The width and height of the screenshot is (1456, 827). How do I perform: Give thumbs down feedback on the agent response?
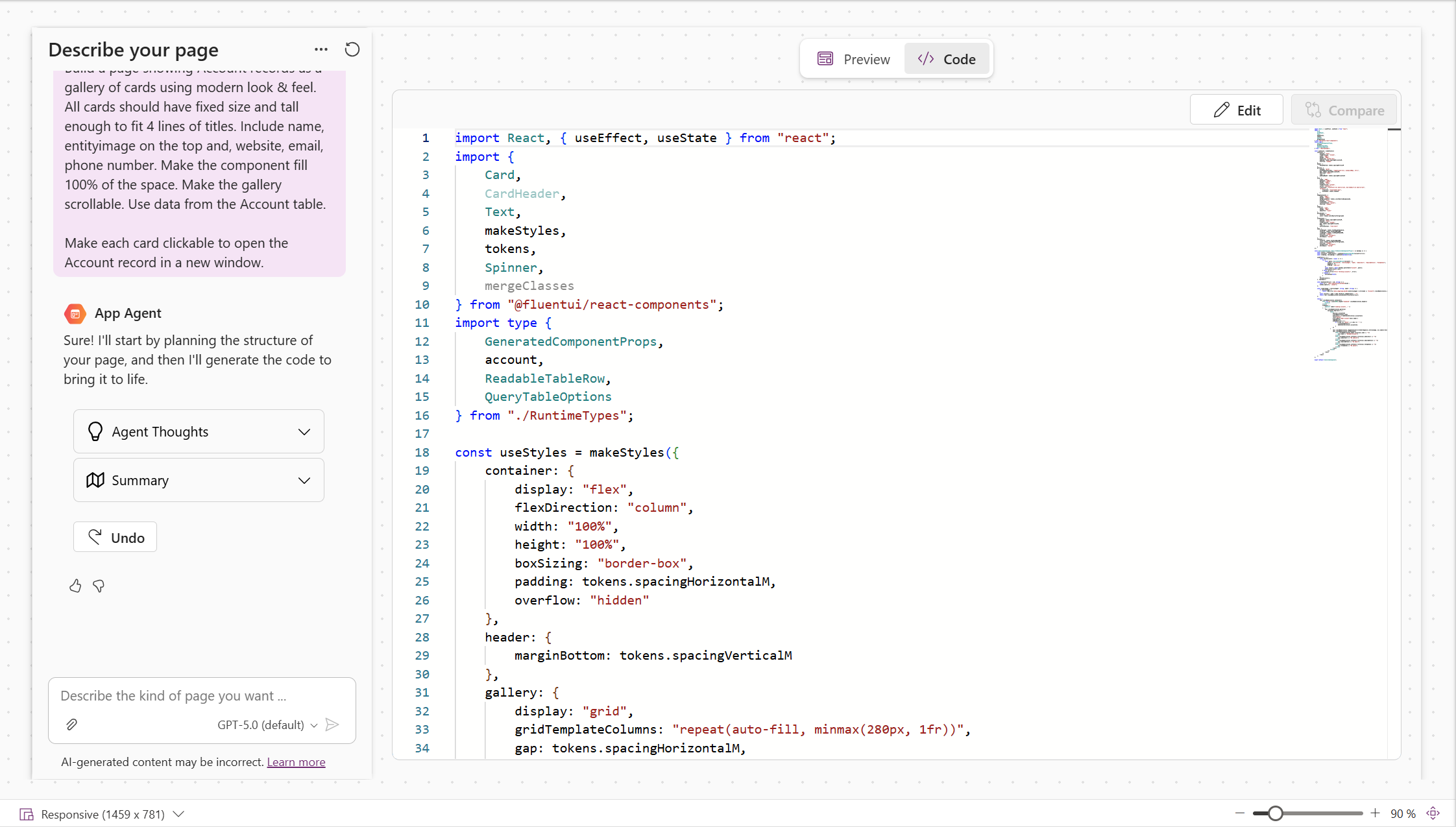pyautogui.click(x=99, y=586)
